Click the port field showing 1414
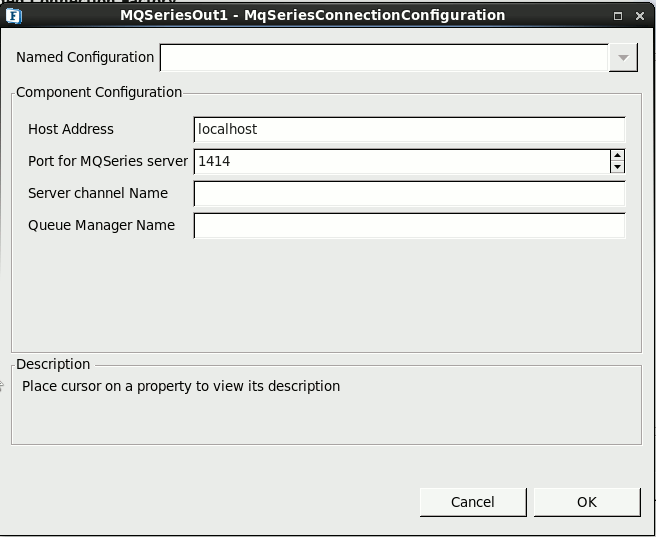 pyautogui.click(x=402, y=161)
